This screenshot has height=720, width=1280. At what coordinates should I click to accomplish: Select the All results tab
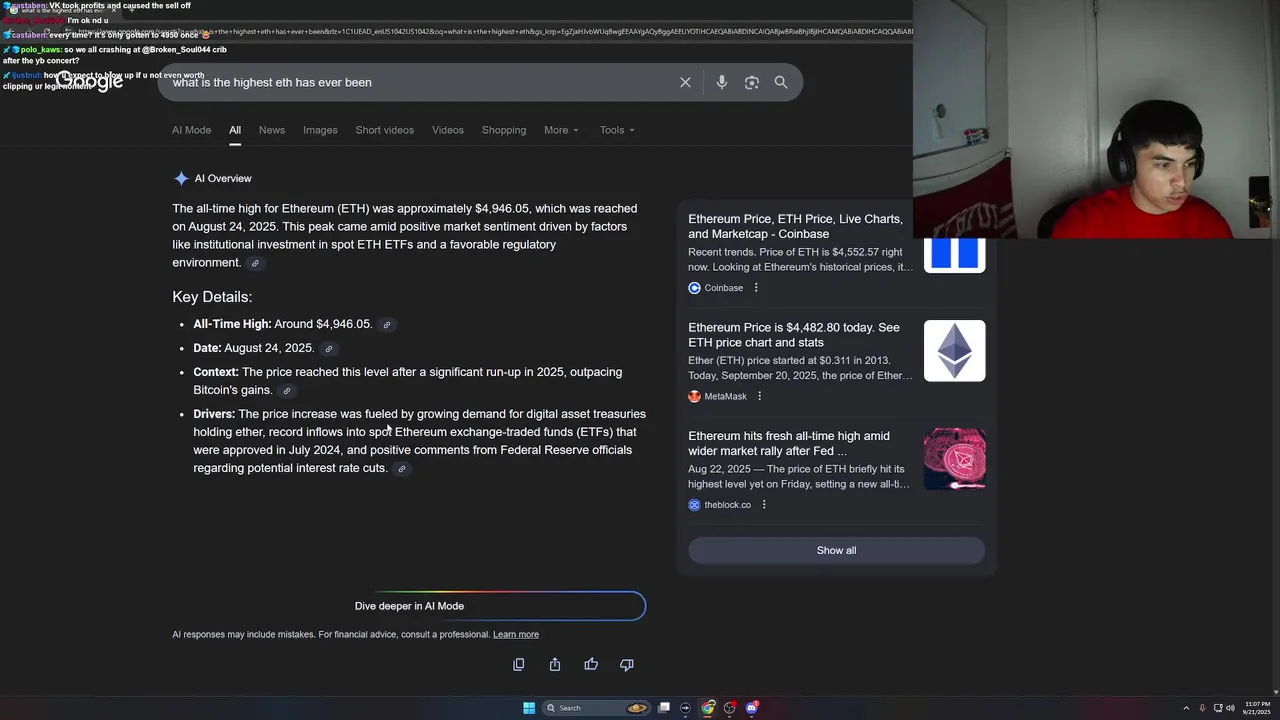tap(235, 130)
